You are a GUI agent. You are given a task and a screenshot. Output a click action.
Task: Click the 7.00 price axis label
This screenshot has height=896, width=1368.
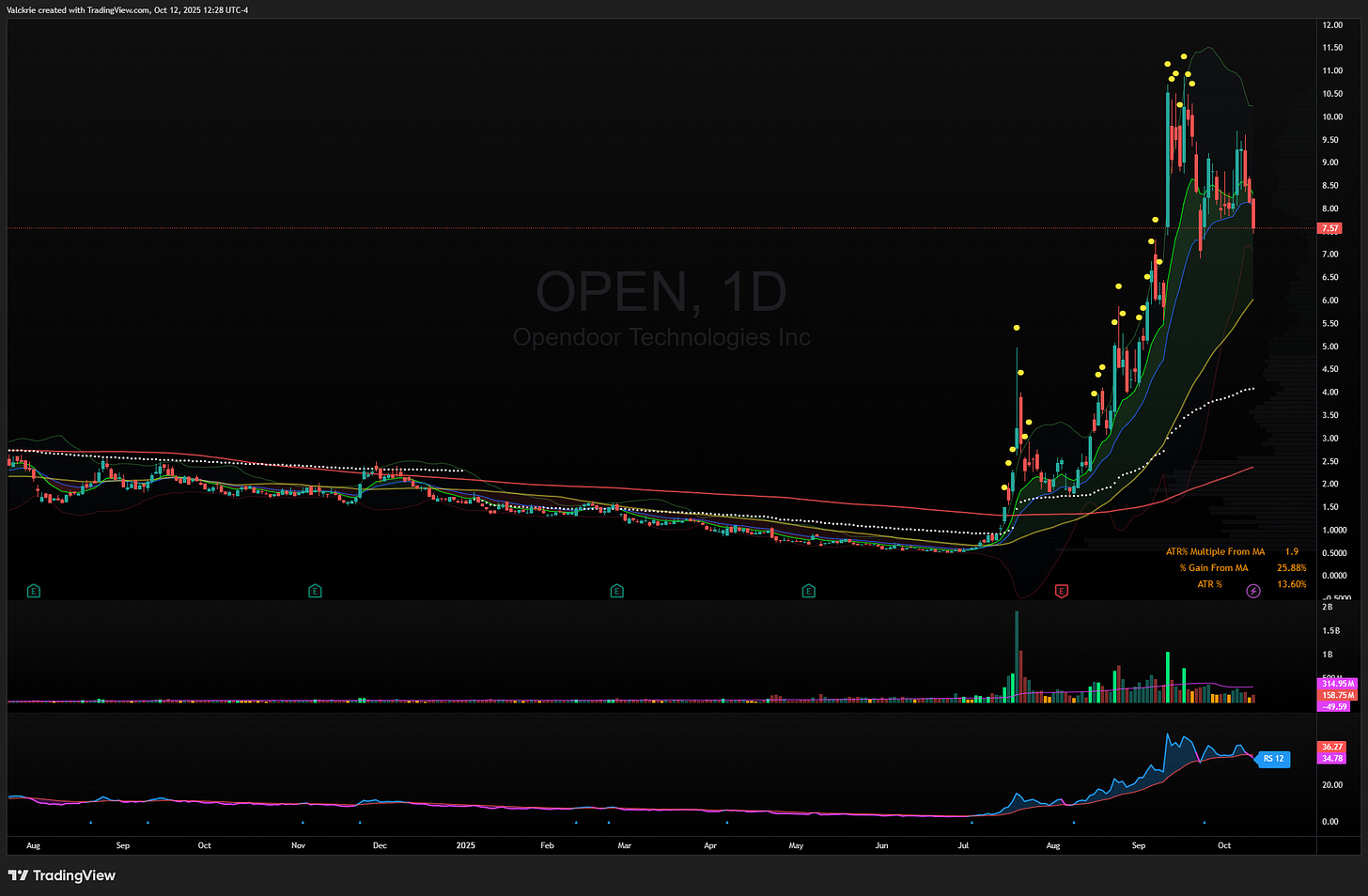tap(1330, 255)
